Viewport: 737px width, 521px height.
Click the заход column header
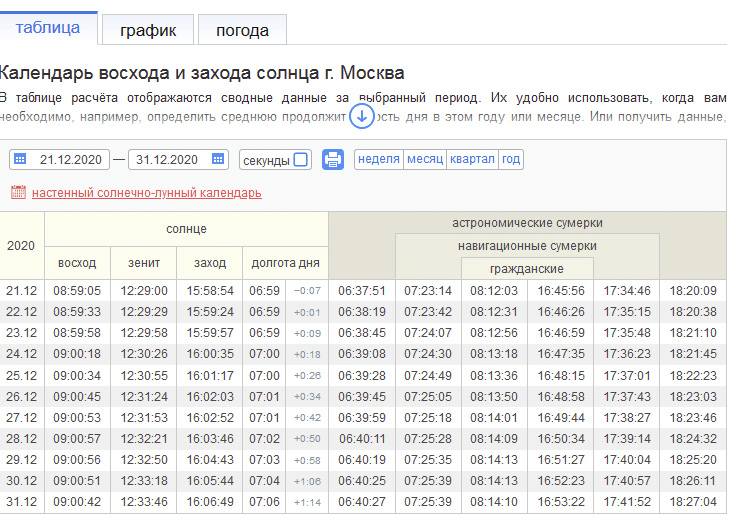coord(210,263)
